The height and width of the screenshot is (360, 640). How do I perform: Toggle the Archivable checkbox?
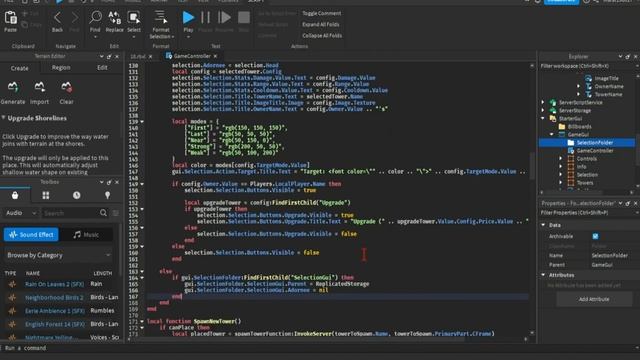[596, 236]
